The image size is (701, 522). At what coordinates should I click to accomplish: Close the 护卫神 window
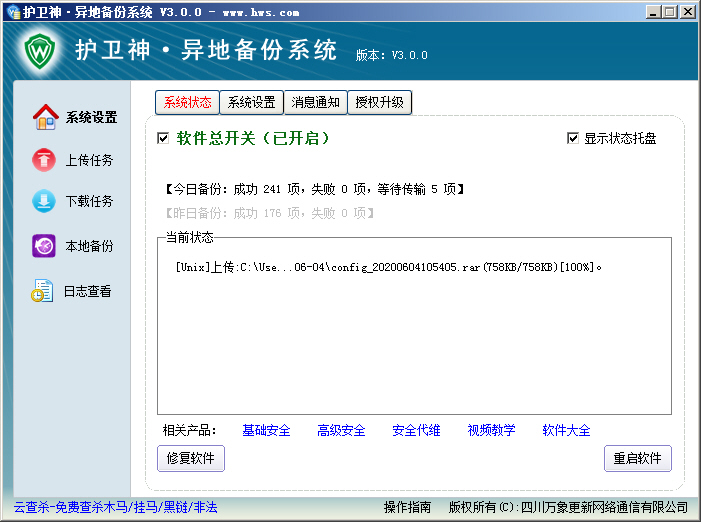pyautogui.click(x=688, y=12)
